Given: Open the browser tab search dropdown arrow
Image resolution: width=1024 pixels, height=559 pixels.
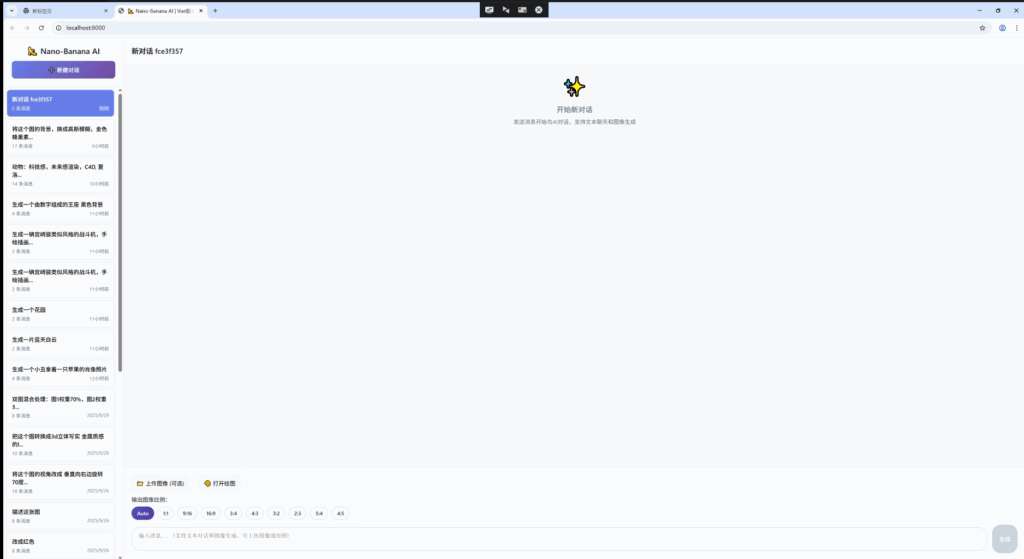Looking at the screenshot, I should pos(11,10).
